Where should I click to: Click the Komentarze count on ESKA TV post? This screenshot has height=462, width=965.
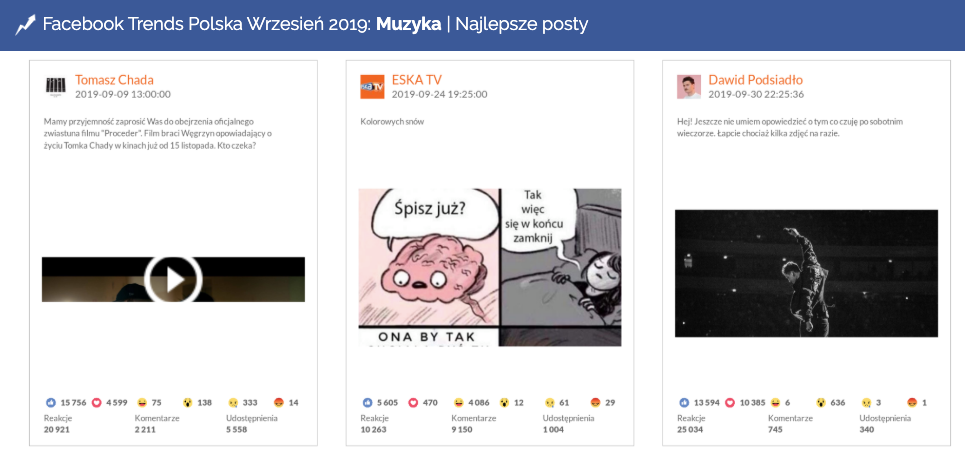click(x=462, y=430)
